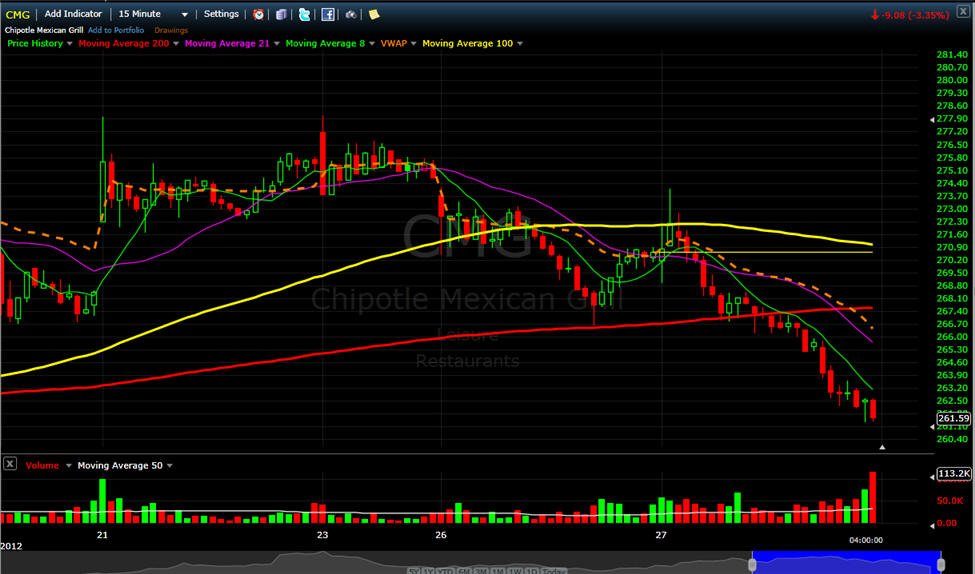Expand the Moving Average 21 dropdown arrow
975x574 pixels.
coord(277,44)
